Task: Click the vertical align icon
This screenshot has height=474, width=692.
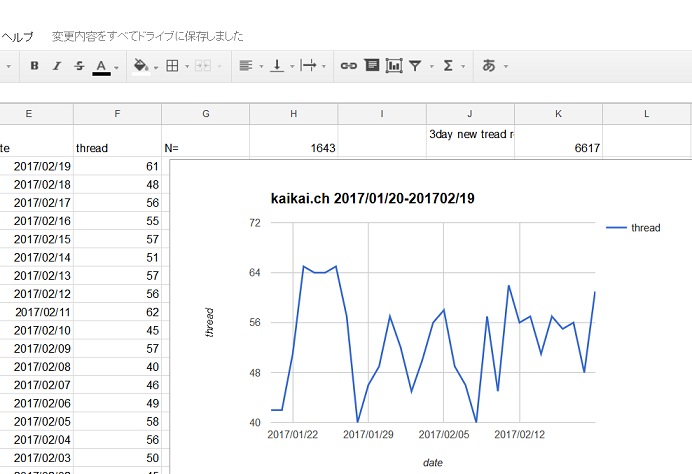Action: click(277, 66)
